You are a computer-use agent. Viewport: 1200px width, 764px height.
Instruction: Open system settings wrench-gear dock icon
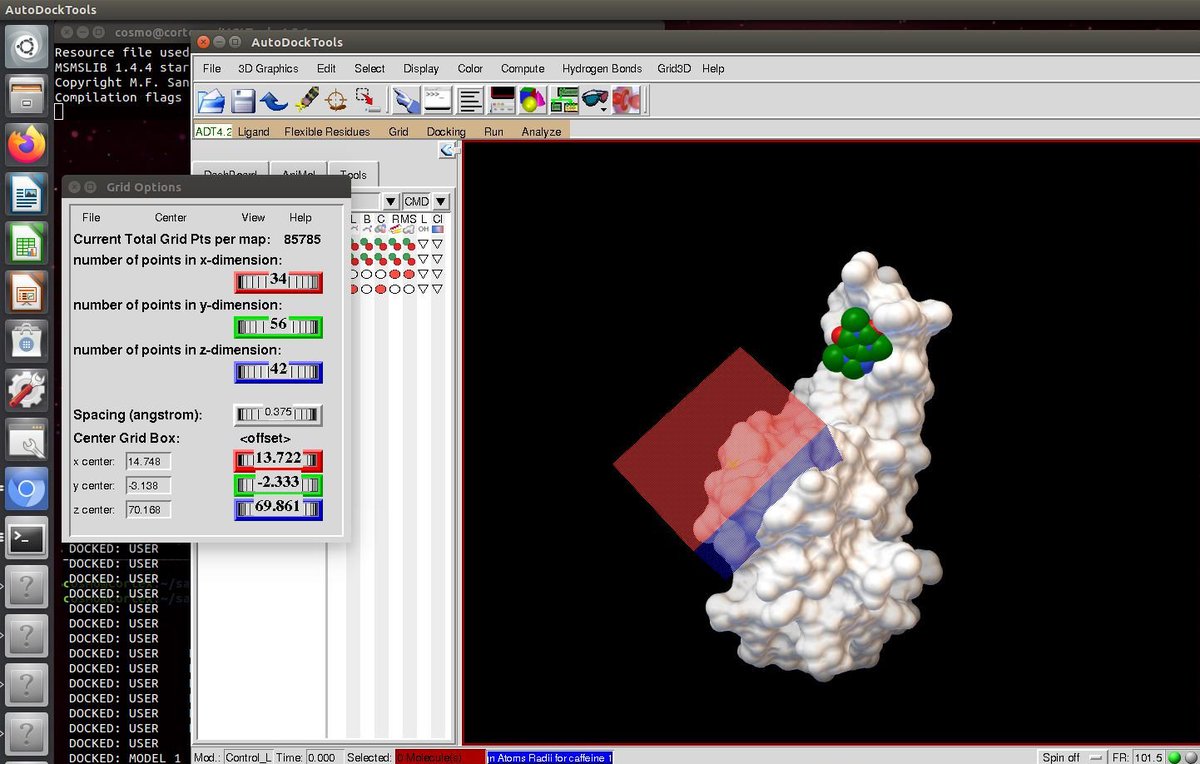click(27, 391)
